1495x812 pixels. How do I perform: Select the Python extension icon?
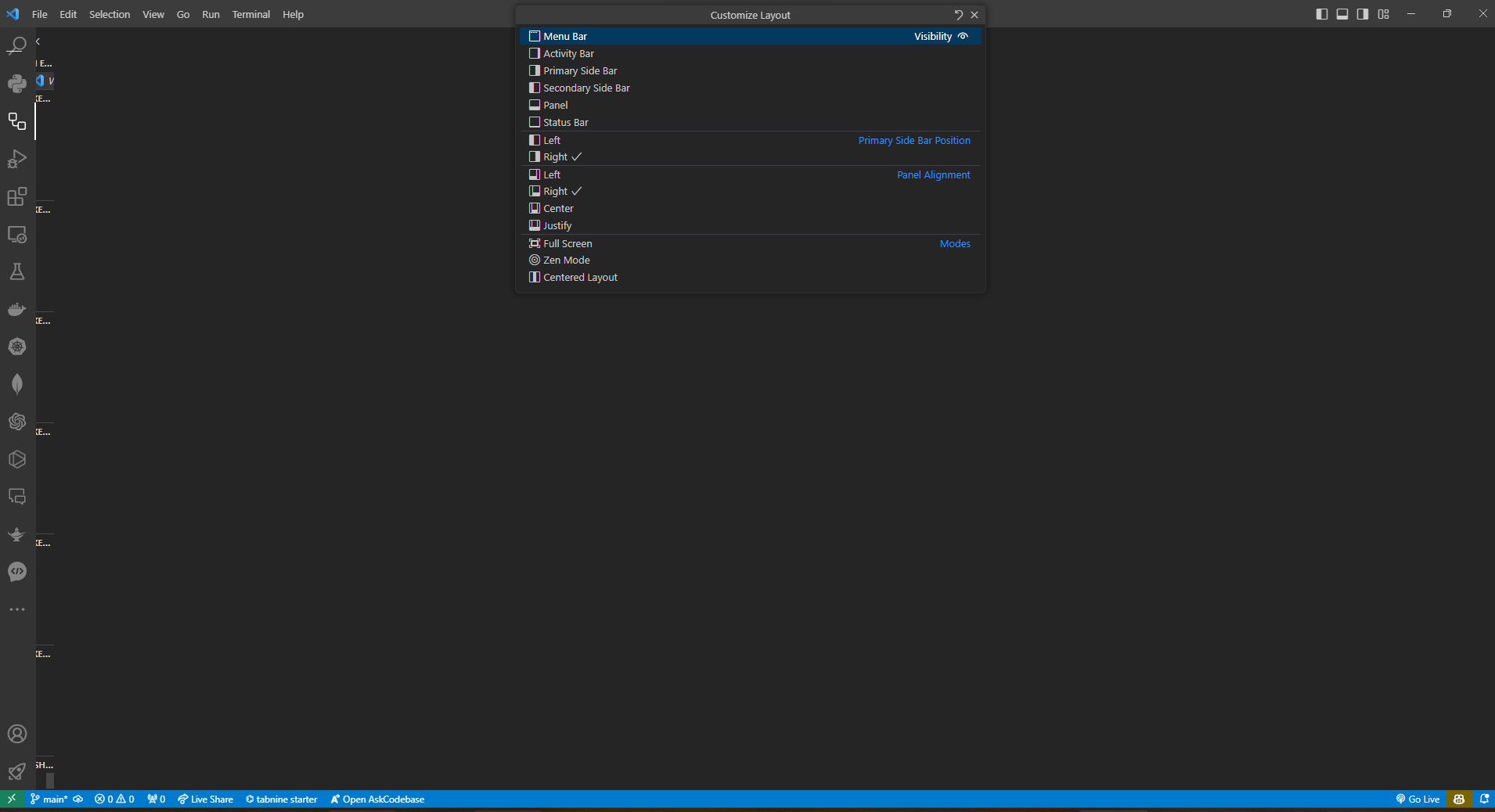pos(17,84)
